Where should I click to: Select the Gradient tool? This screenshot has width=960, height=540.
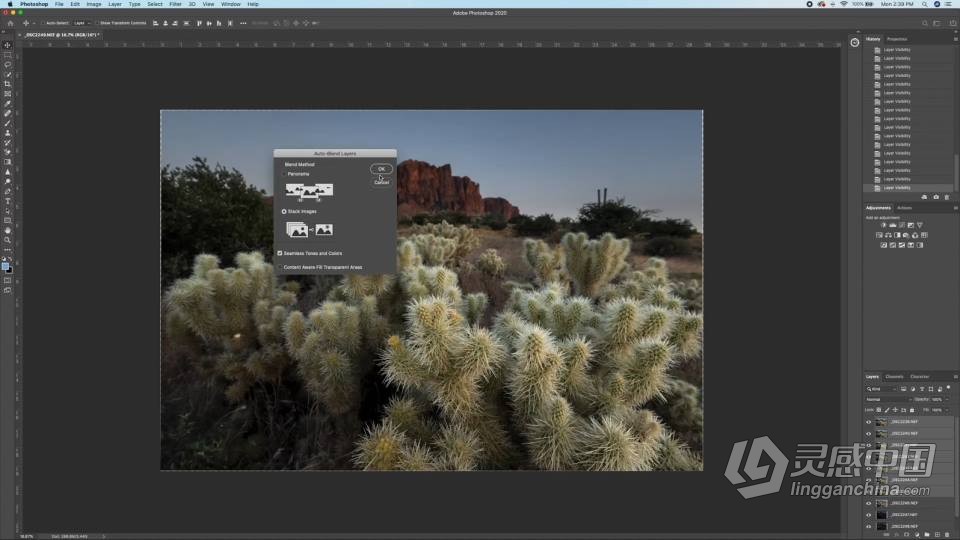click(x=7, y=162)
